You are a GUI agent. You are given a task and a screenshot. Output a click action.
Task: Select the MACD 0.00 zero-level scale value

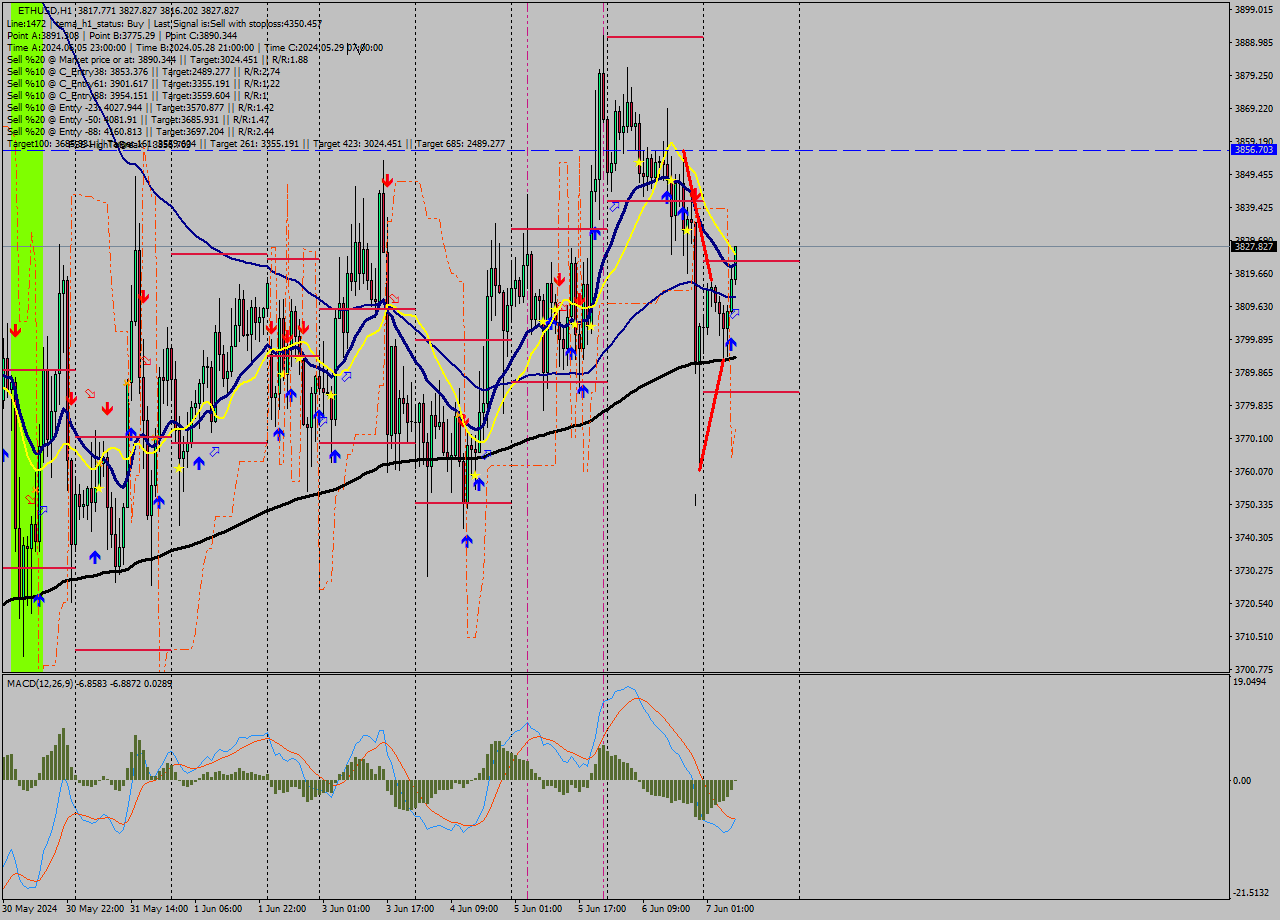(1240, 780)
